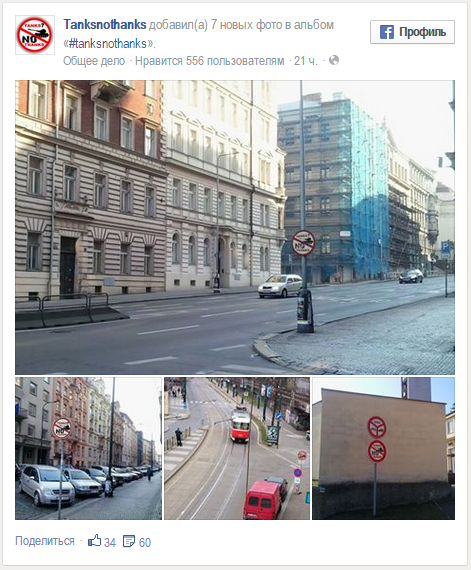471x570 pixels.
Task: Click the Общее дело category text
Action: pyautogui.click(x=94, y=61)
